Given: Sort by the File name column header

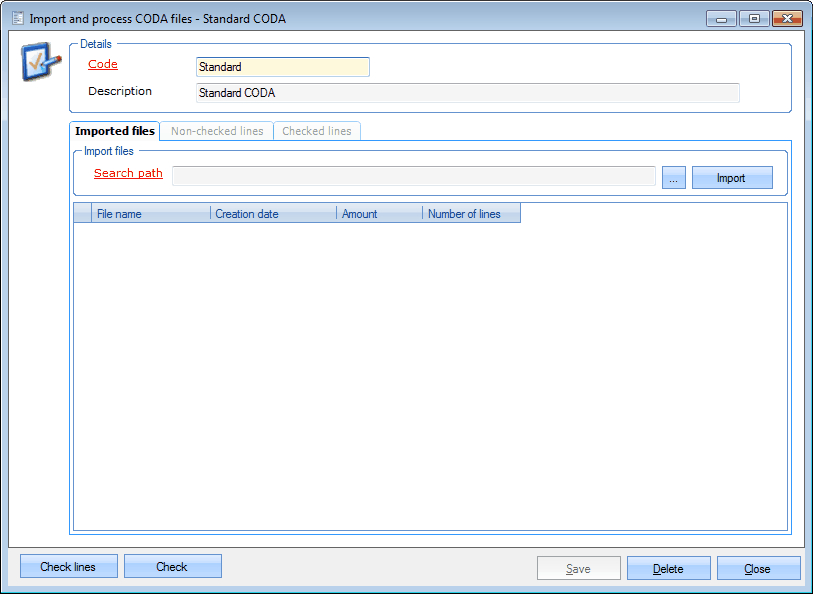Looking at the screenshot, I should [x=150, y=214].
